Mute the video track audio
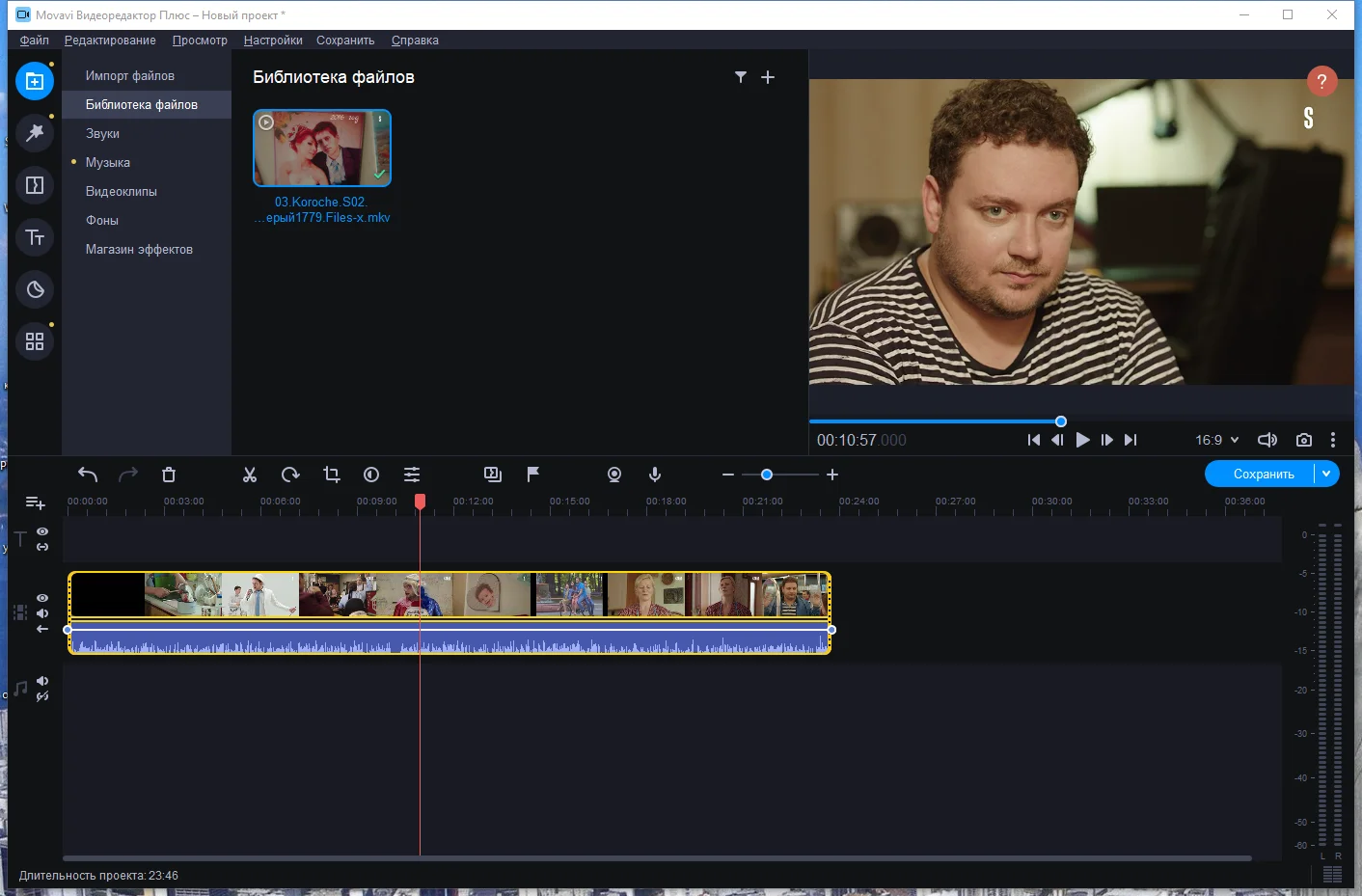 click(42, 613)
